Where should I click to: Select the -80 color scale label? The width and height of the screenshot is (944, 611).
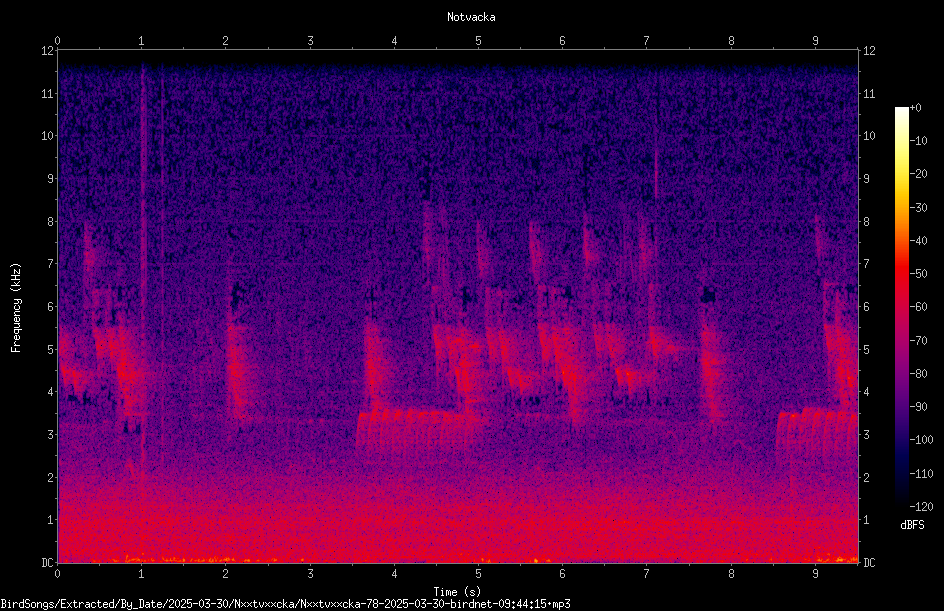(x=919, y=374)
